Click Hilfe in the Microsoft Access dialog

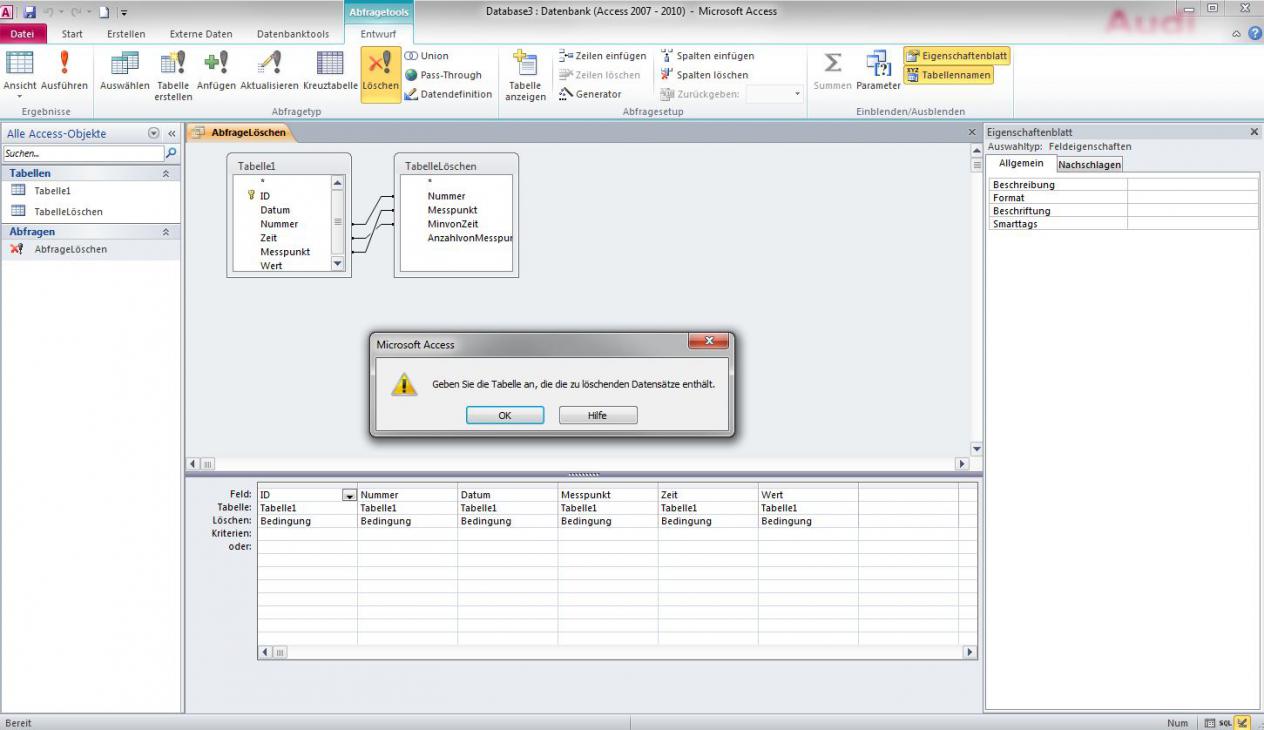tap(597, 415)
